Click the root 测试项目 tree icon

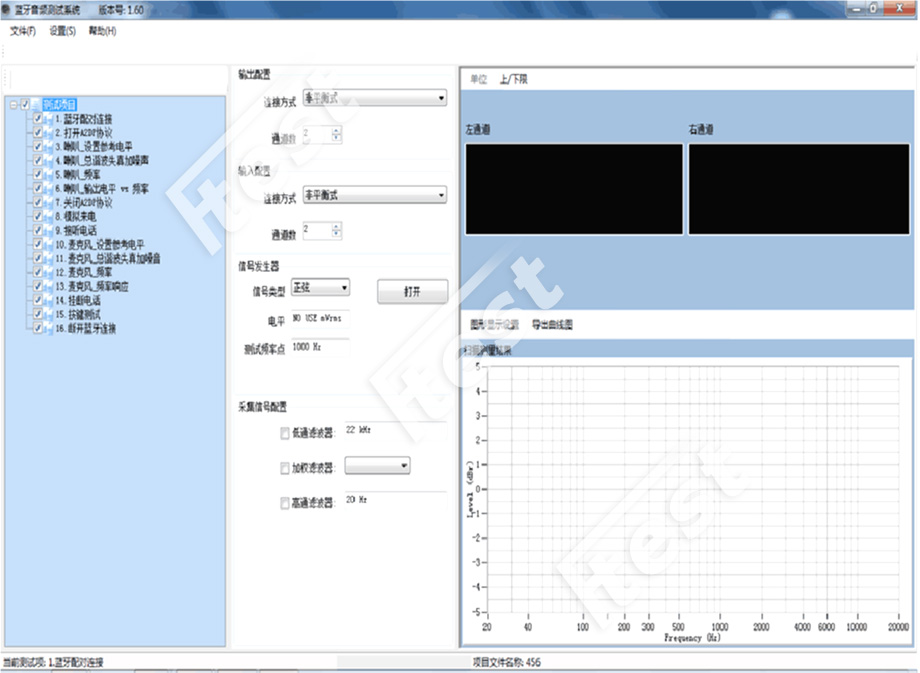point(37,104)
